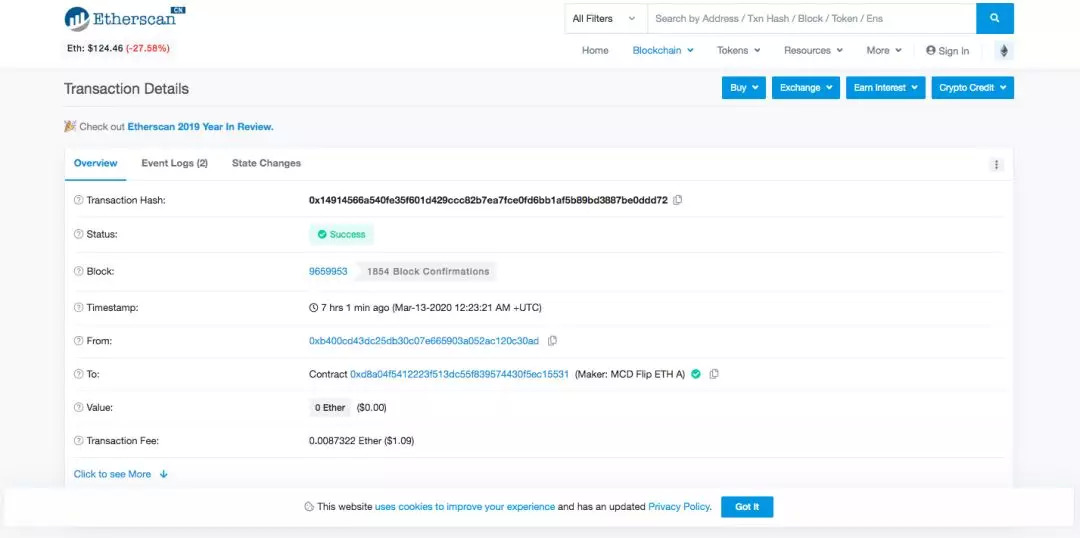Copy the To contract address
Screen dimensions: 1080x538
pyautogui.click(x=714, y=374)
